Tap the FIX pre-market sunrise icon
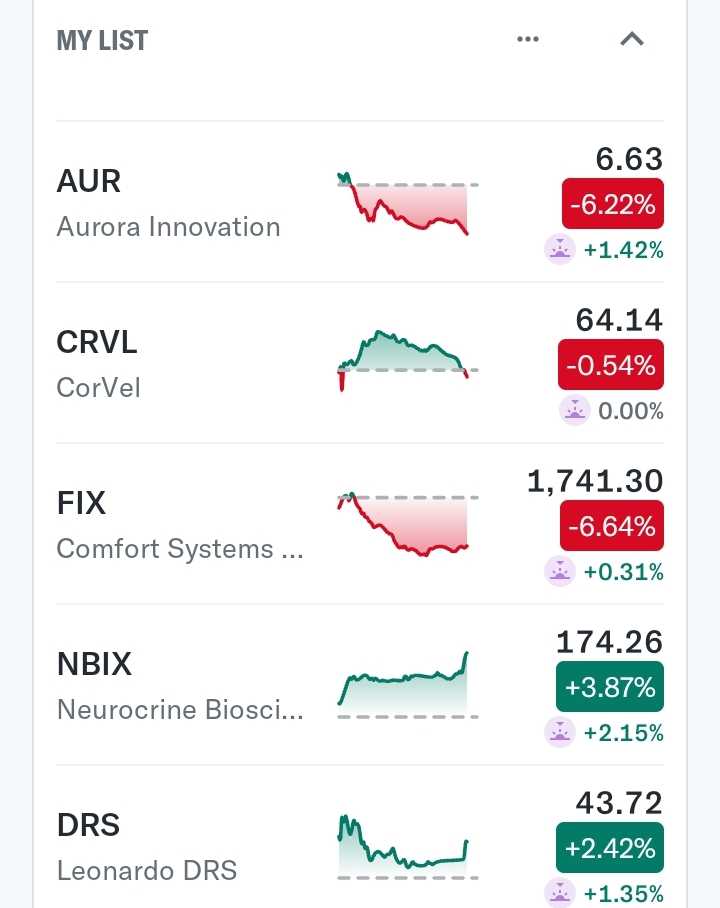 560,572
